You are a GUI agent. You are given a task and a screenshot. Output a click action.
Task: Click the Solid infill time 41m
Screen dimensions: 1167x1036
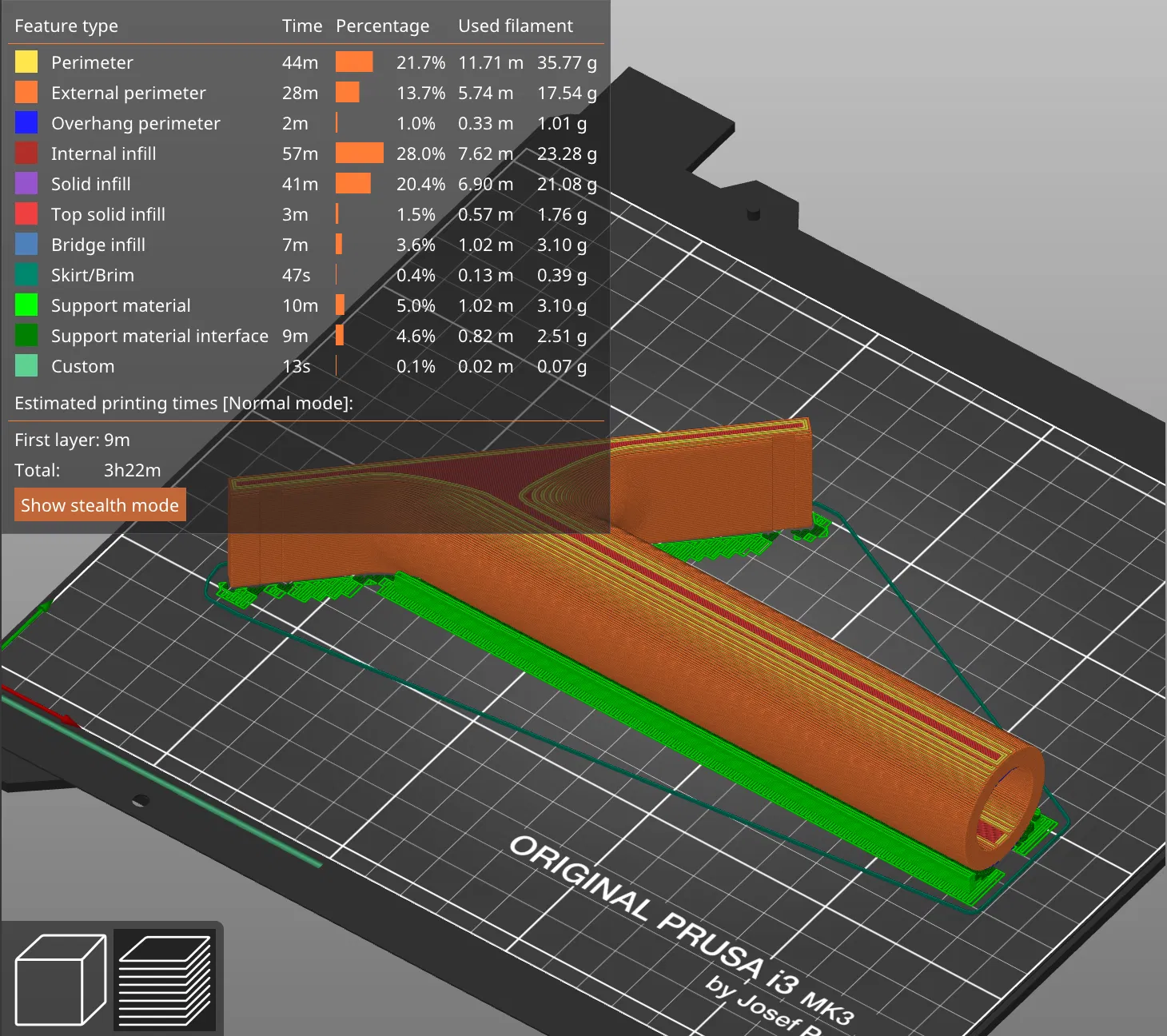(301, 184)
